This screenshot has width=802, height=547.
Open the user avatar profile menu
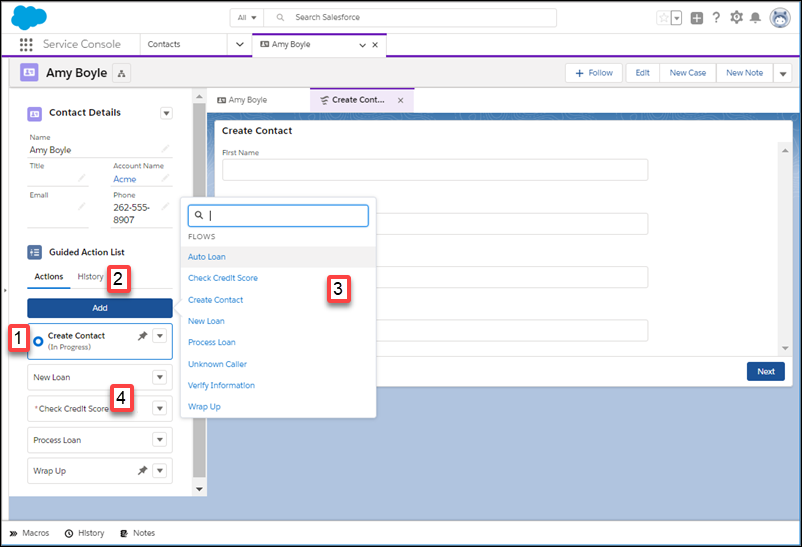[x=779, y=18]
